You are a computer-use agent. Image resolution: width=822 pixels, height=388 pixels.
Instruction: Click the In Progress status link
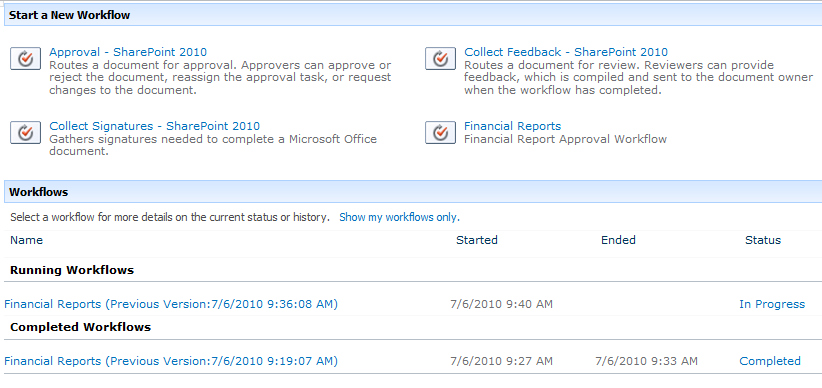coord(772,304)
